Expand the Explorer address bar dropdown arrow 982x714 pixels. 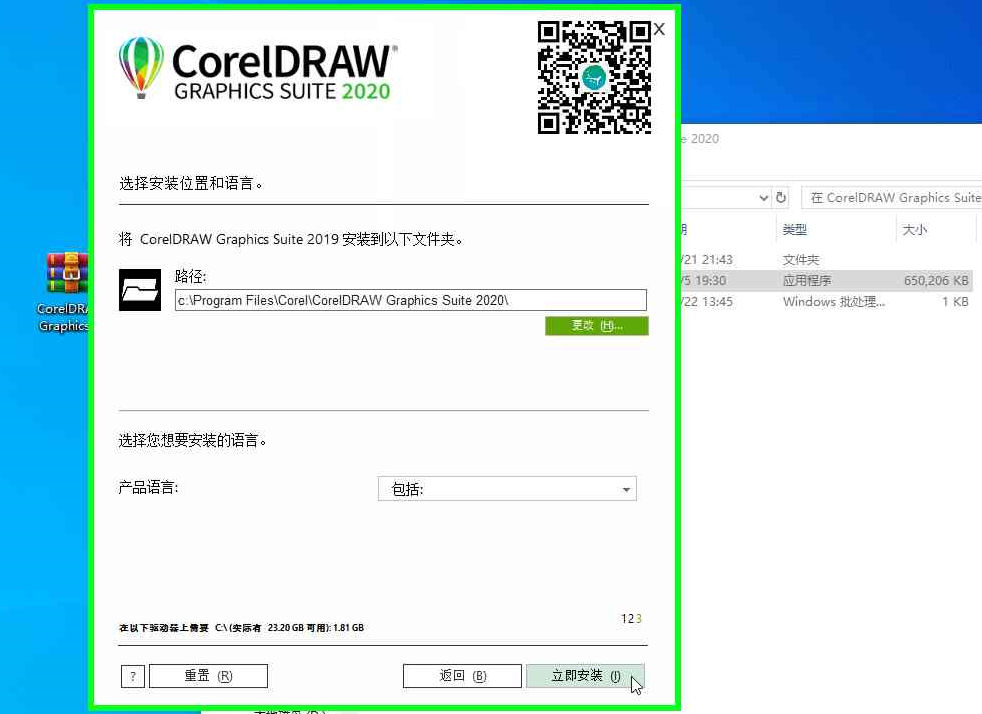(x=763, y=198)
